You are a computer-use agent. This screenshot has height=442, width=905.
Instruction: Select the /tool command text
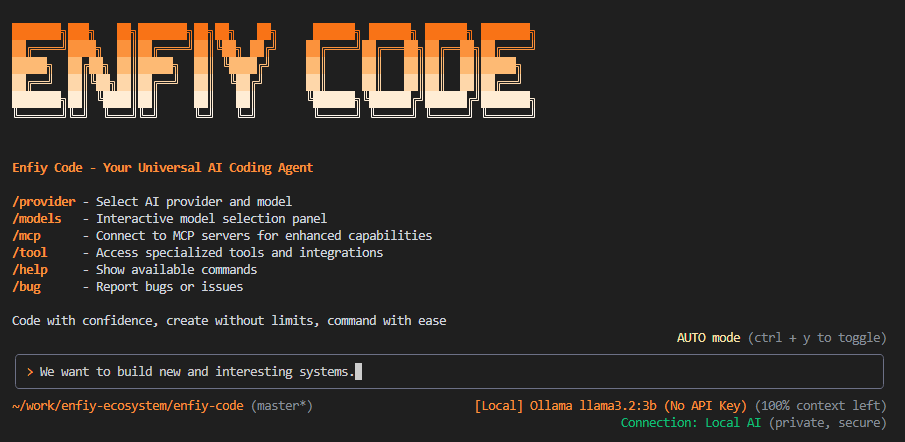click(30, 253)
